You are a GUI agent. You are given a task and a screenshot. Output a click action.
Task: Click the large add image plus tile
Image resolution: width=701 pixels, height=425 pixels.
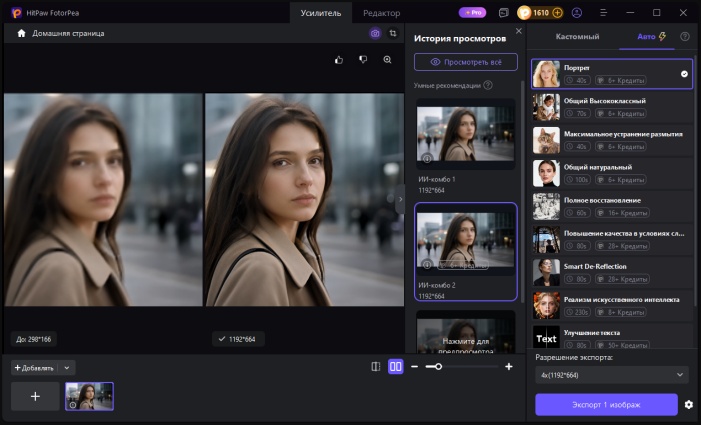pyautogui.click(x=35, y=396)
